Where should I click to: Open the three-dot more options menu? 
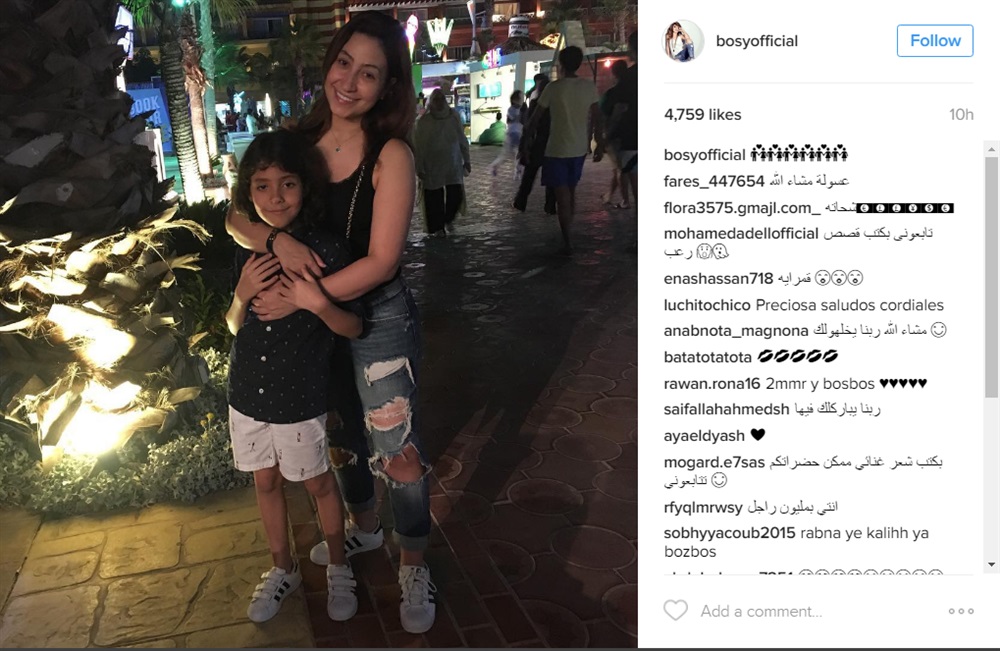coord(960,611)
